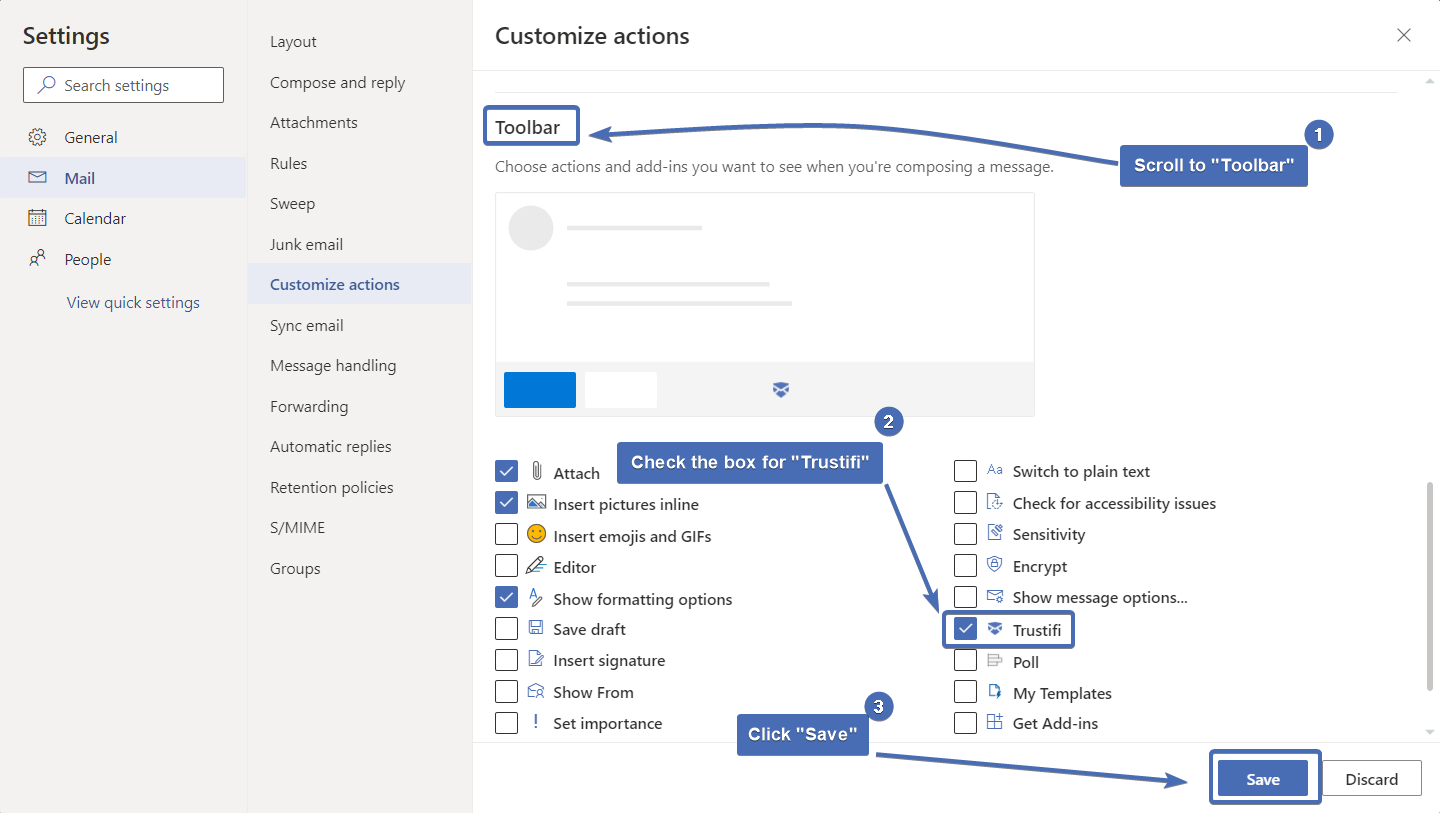Uncheck the Trustifi checkbox
1440x813 pixels.
[965, 629]
